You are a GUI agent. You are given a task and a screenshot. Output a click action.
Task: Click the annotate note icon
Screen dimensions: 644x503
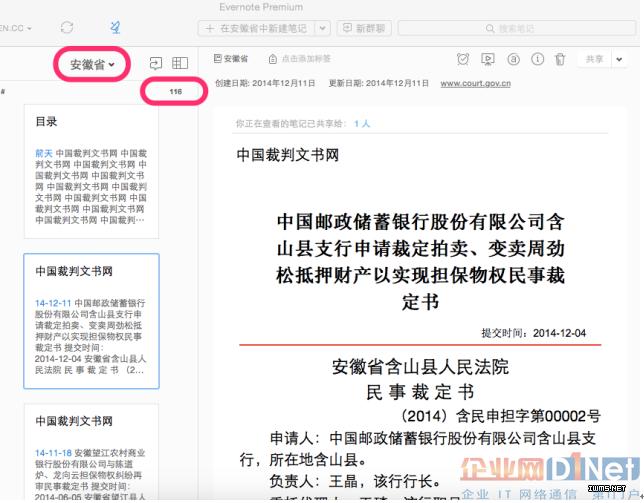pyautogui.click(x=513, y=60)
